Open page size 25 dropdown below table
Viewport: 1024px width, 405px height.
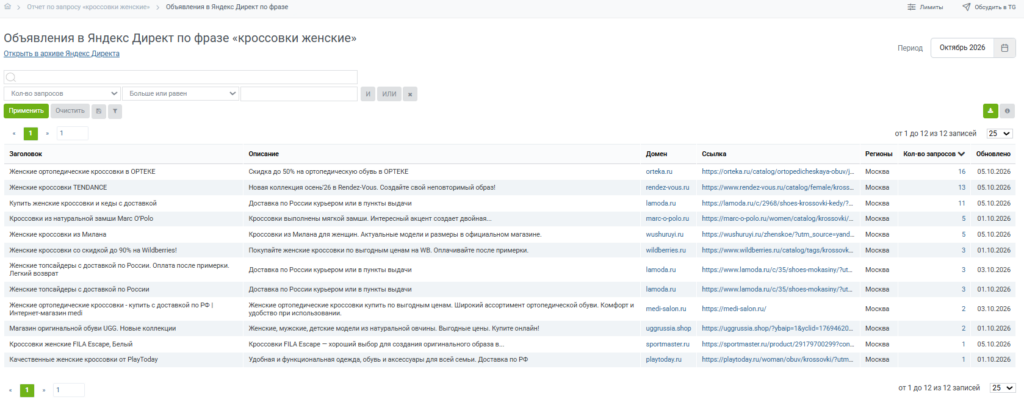1002,388
